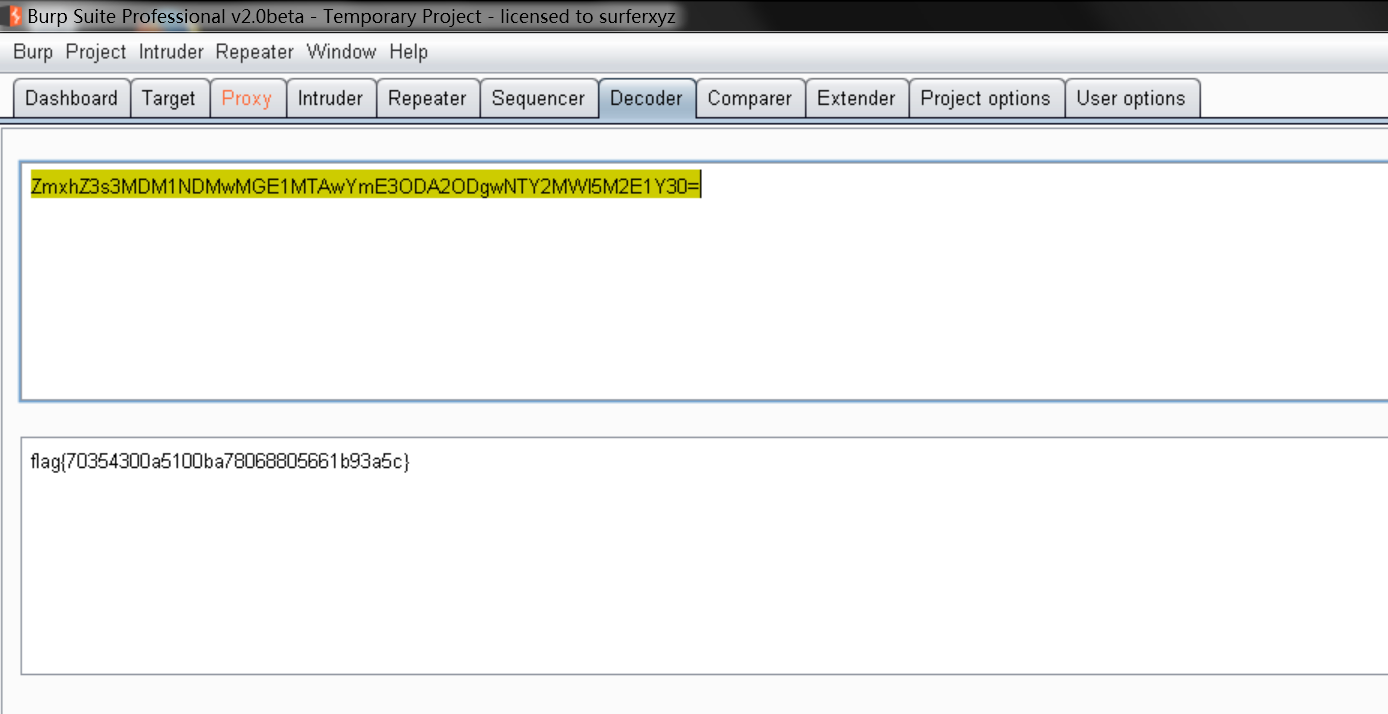Switch to the Dashboard tab
This screenshot has width=1388, height=714.
point(71,98)
